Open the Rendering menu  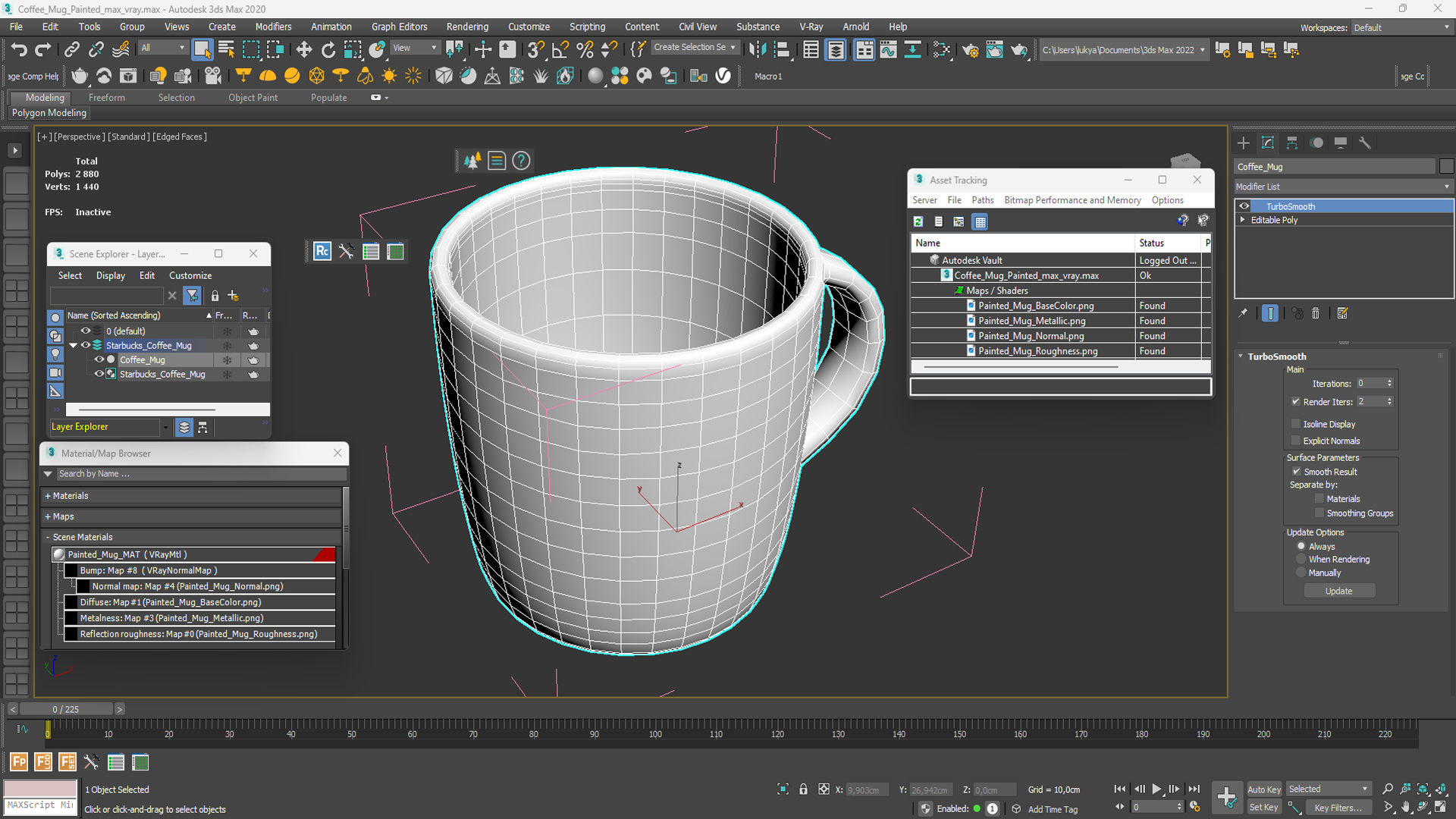(467, 27)
